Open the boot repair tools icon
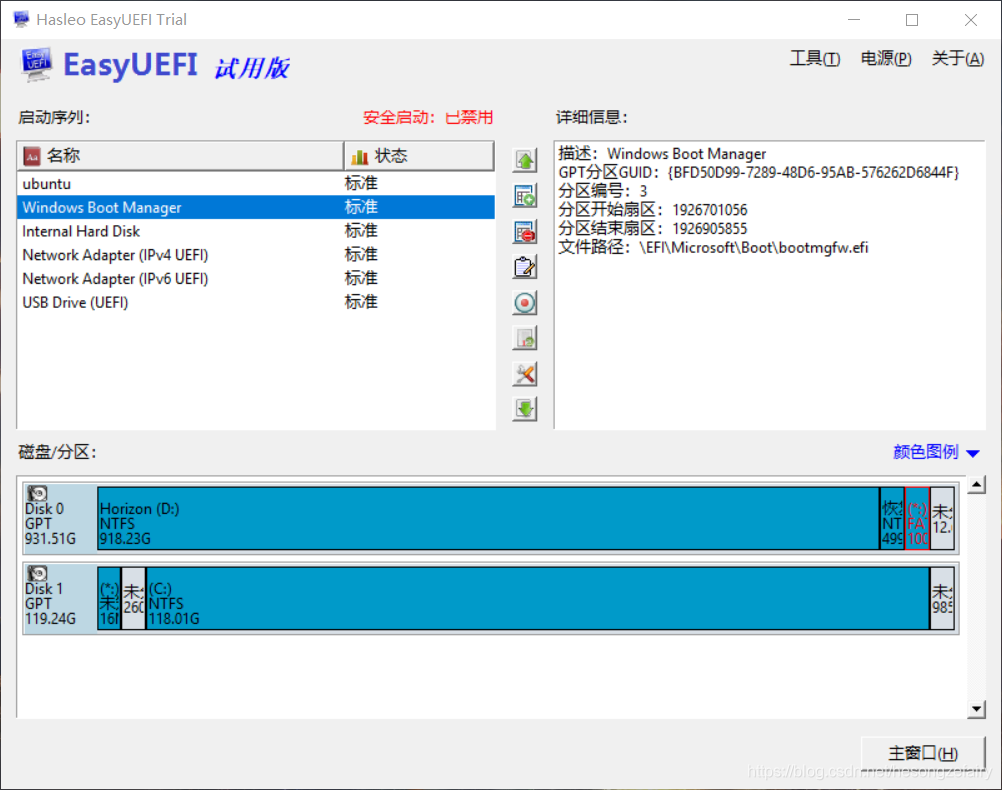 pyautogui.click(x=524, y=373)
